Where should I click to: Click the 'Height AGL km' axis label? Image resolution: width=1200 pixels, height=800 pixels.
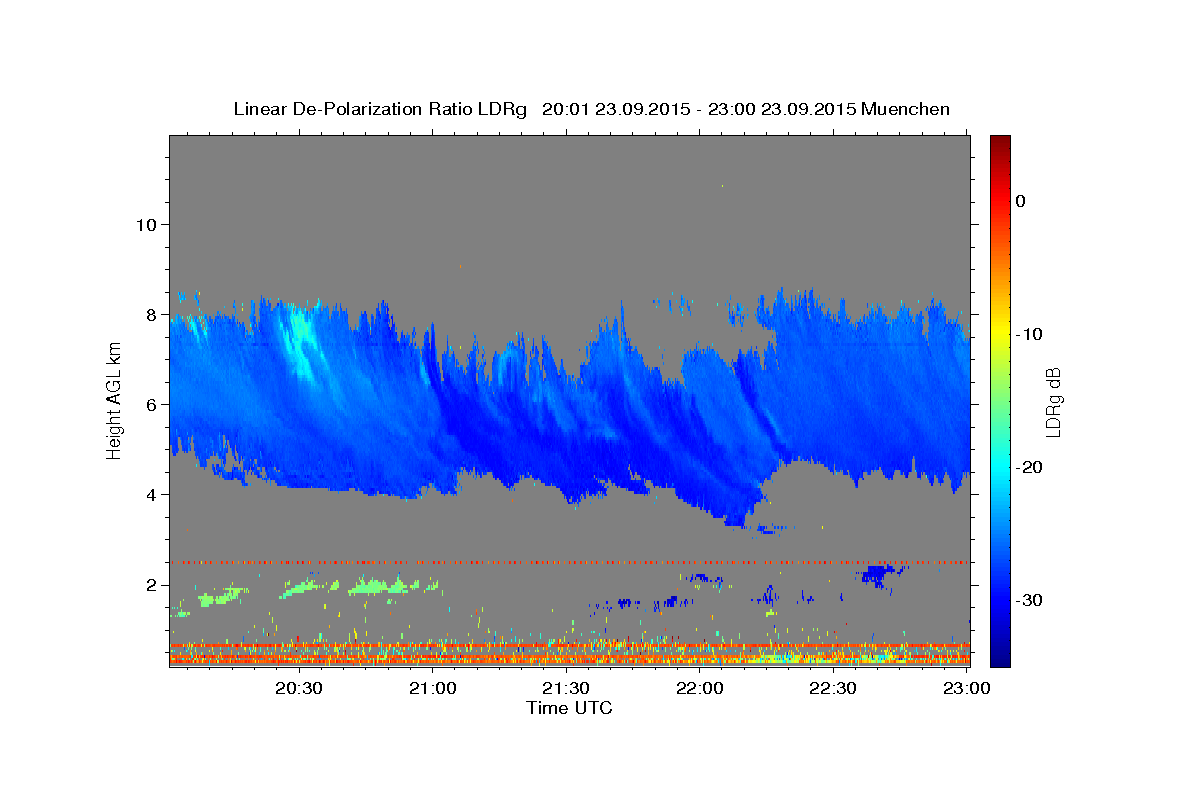pyautogui.click(x=115, y=401)
